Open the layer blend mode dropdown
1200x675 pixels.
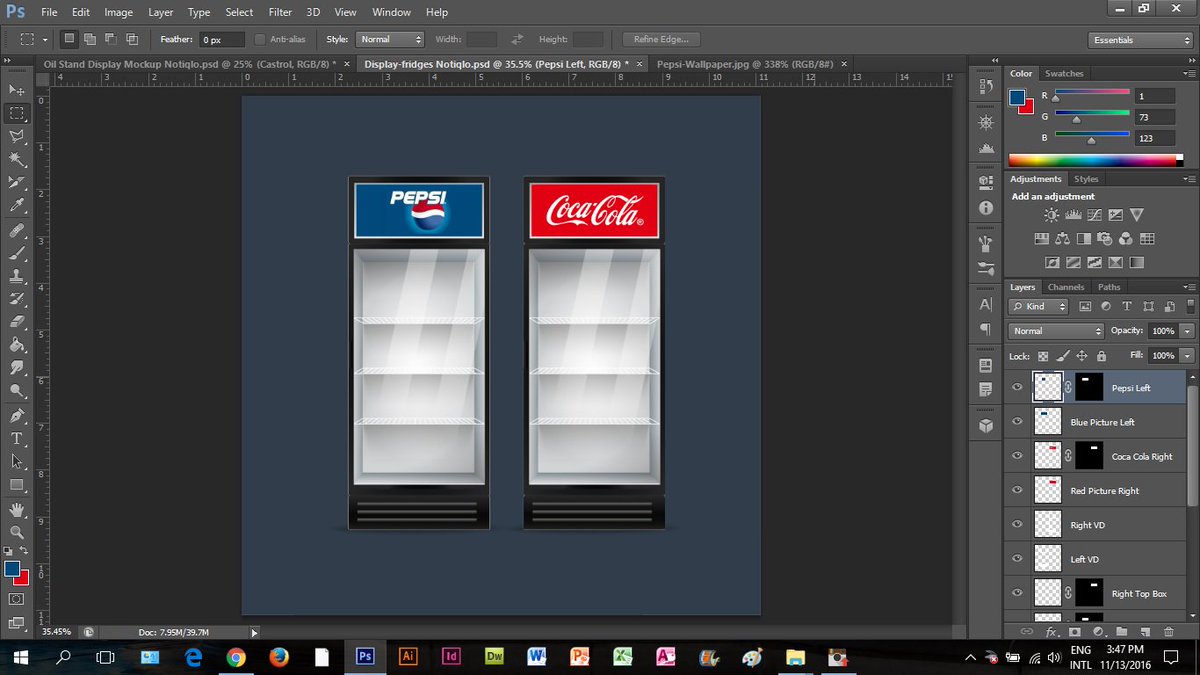point(1056,330)
